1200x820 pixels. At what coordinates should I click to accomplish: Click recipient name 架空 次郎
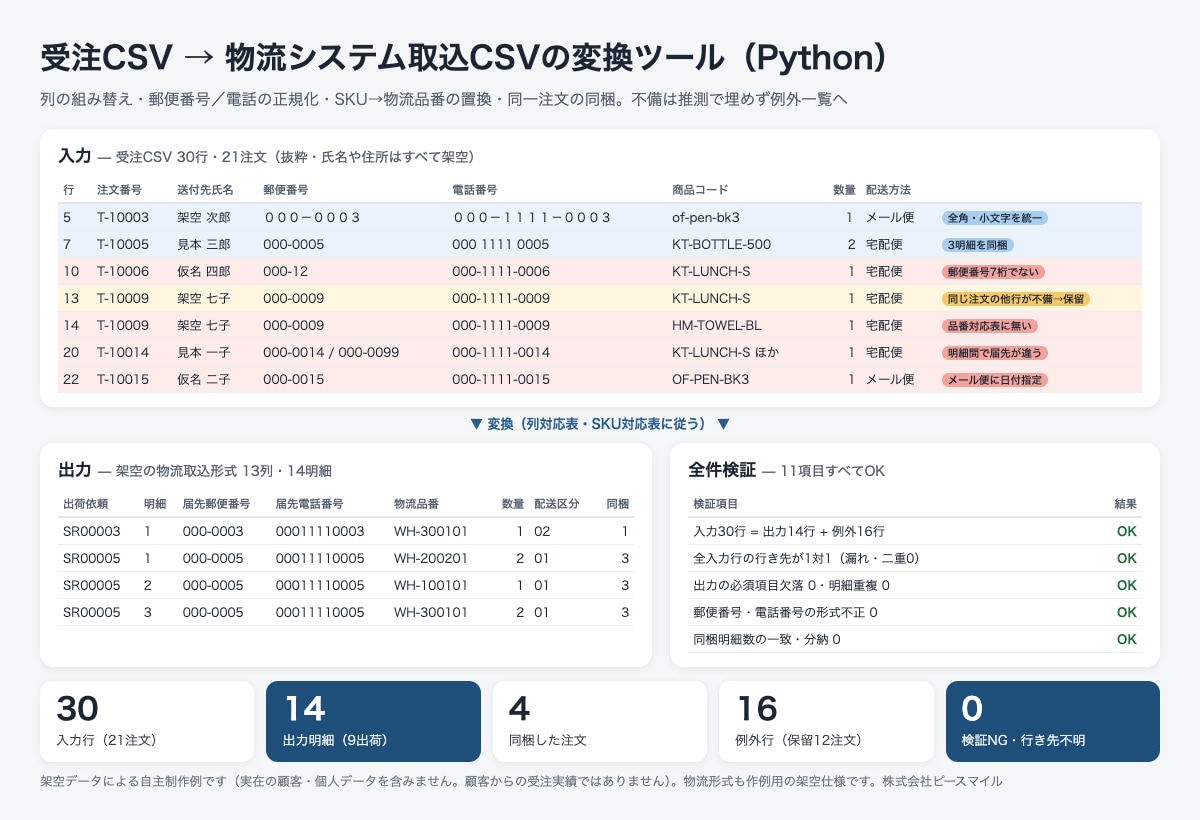[x=204, y=217]
